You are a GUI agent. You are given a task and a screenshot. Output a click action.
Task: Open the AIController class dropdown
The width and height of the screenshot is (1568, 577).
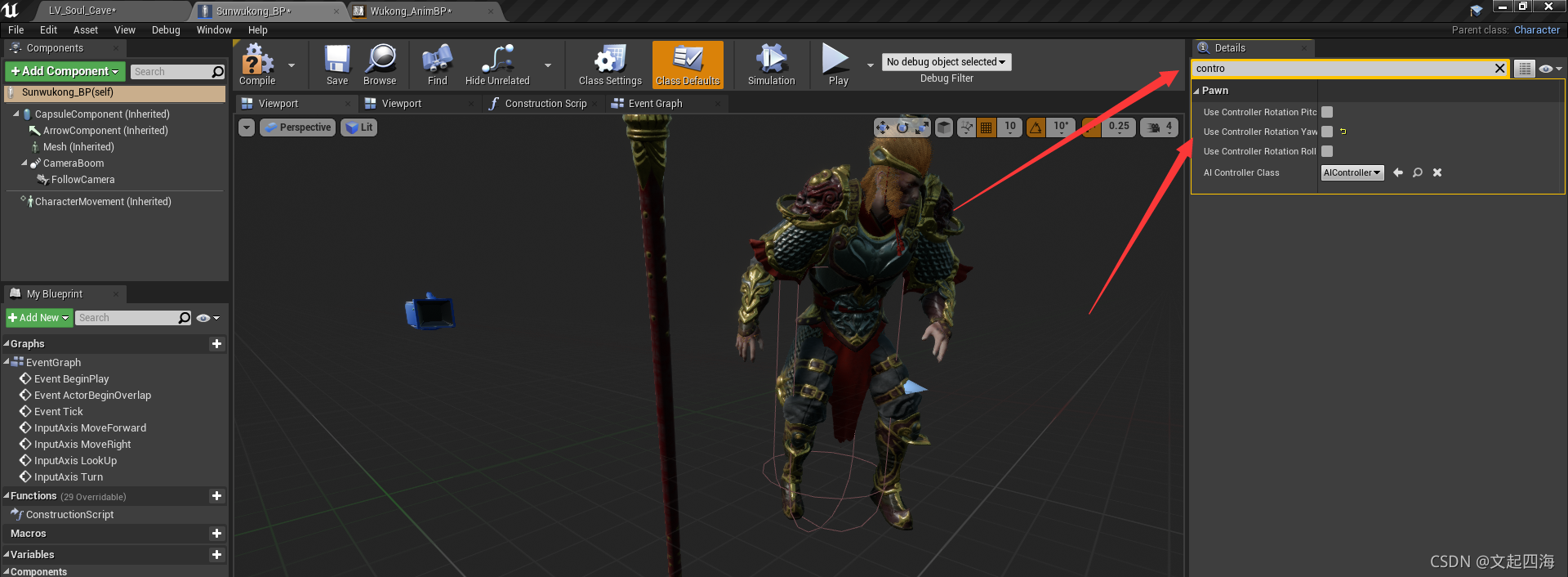[x=1352, y=172]
